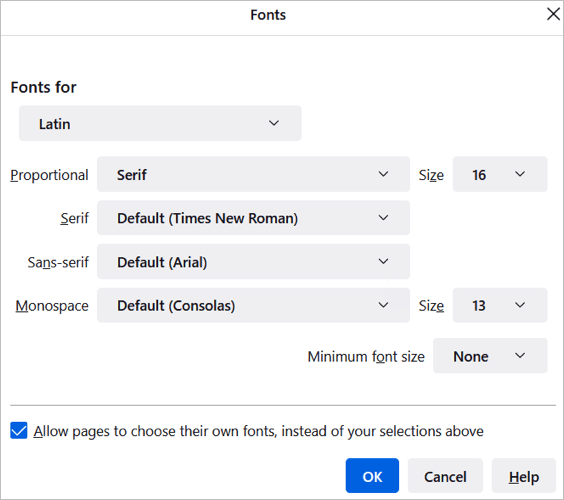564x500 pixels.
Task: Confirm with the OK button
Action: [x=372, y=476]
